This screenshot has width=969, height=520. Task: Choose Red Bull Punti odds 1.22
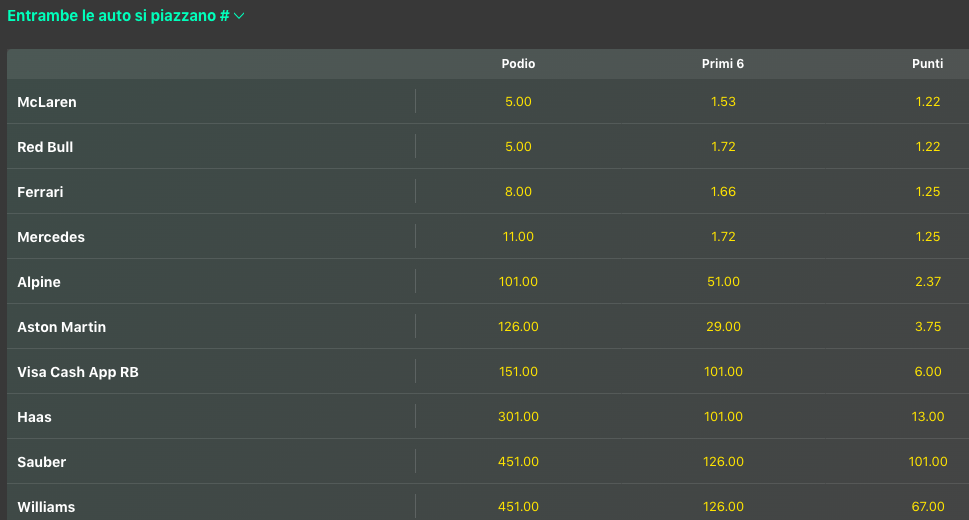pyautogui.click(x=928, y=147)
